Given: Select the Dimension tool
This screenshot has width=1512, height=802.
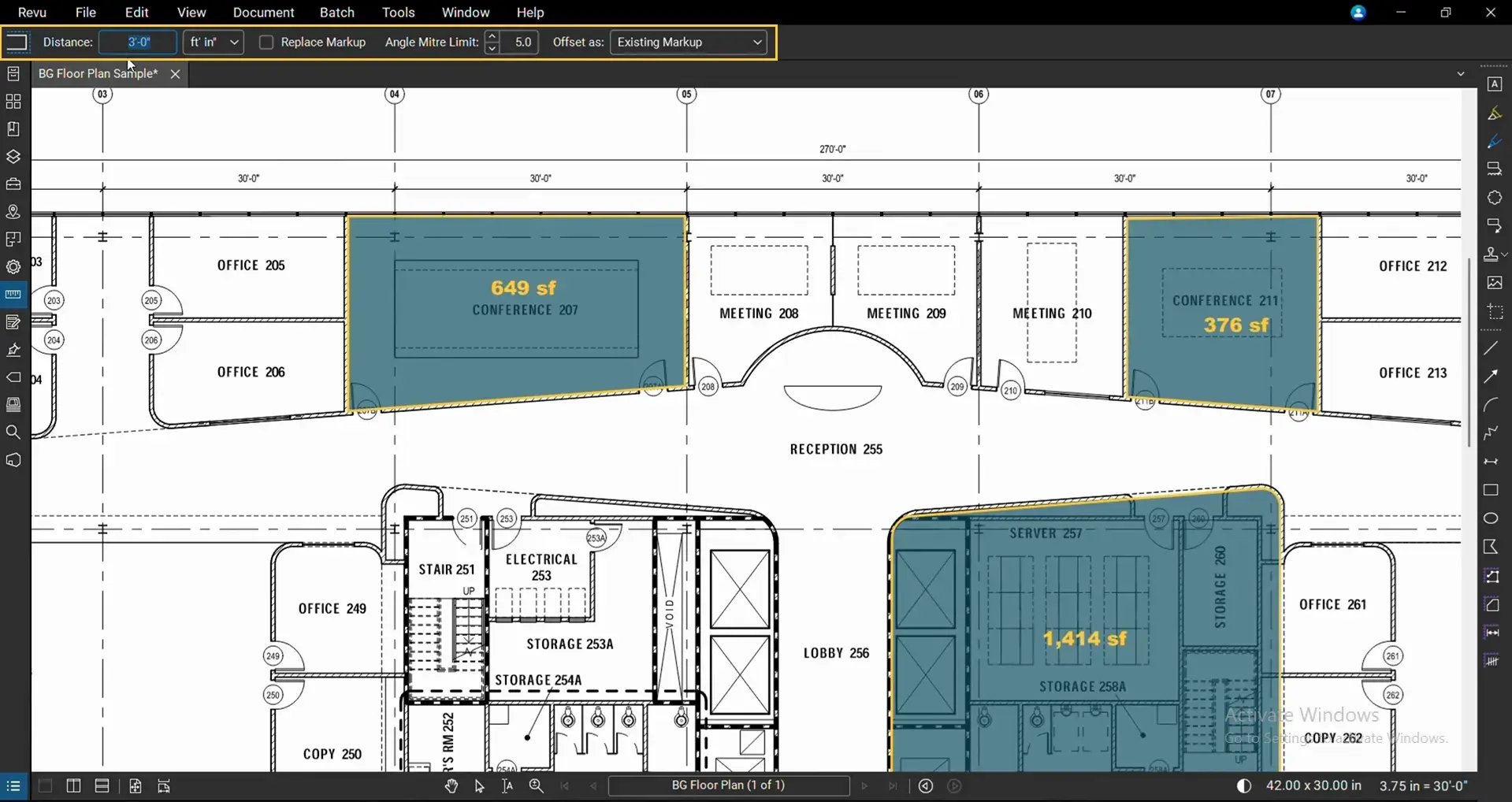Looking at the screenshot, I should [1492, 462].
